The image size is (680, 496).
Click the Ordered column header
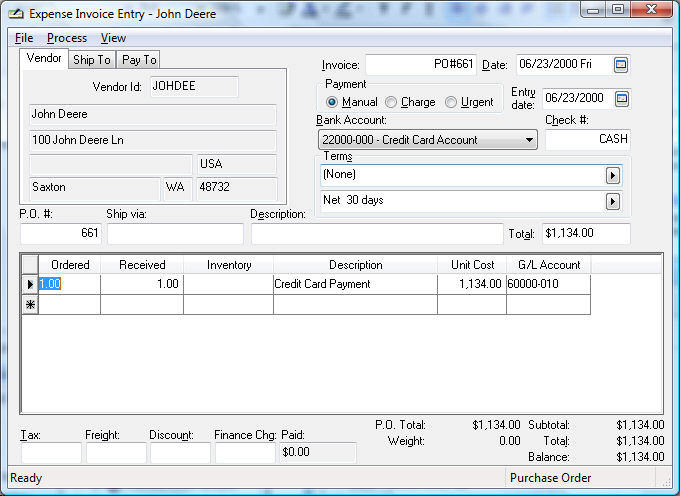(70, 265)
